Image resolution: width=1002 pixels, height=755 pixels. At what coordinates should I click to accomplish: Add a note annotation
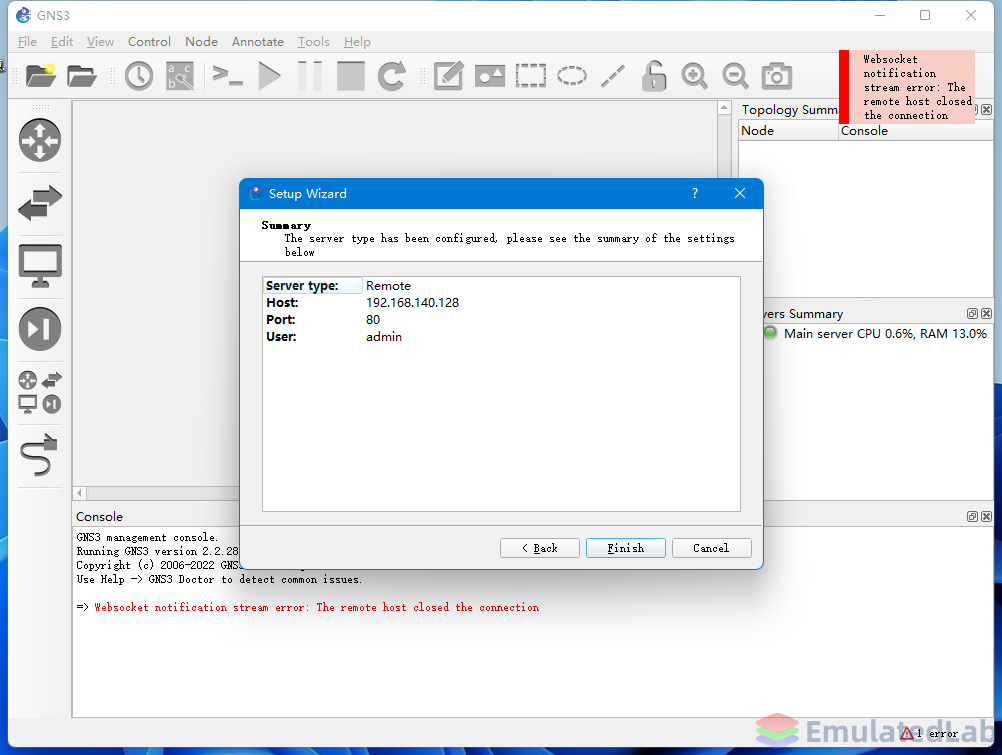[449, 76]
